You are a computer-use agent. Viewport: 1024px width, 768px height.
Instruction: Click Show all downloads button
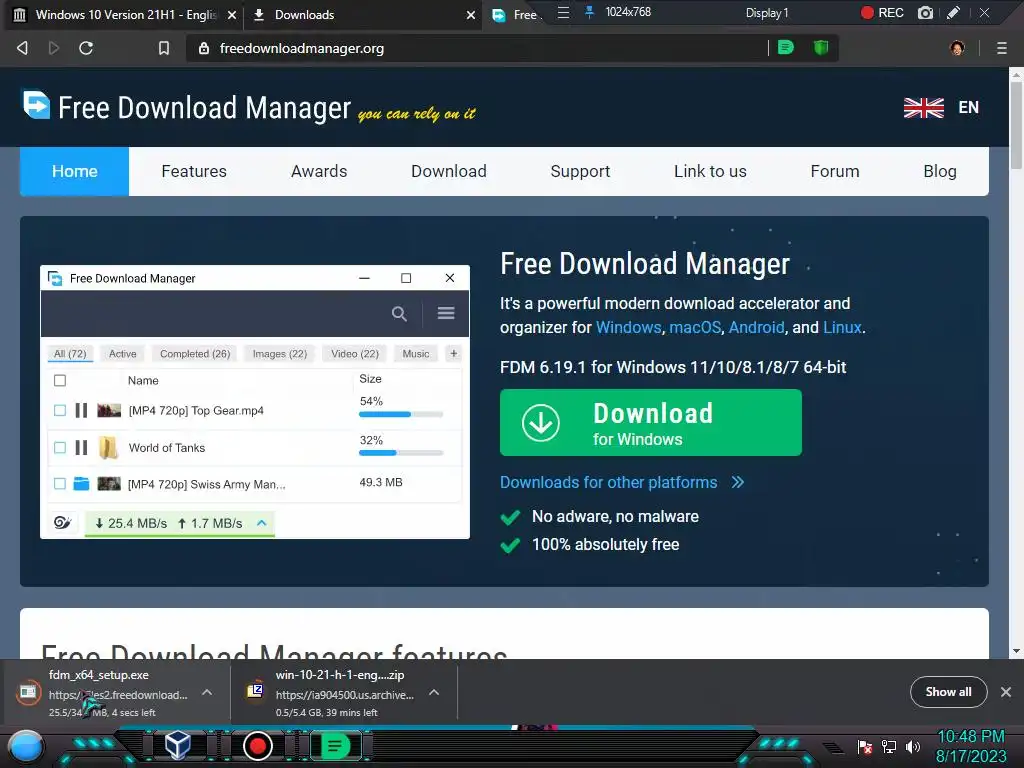948,692
